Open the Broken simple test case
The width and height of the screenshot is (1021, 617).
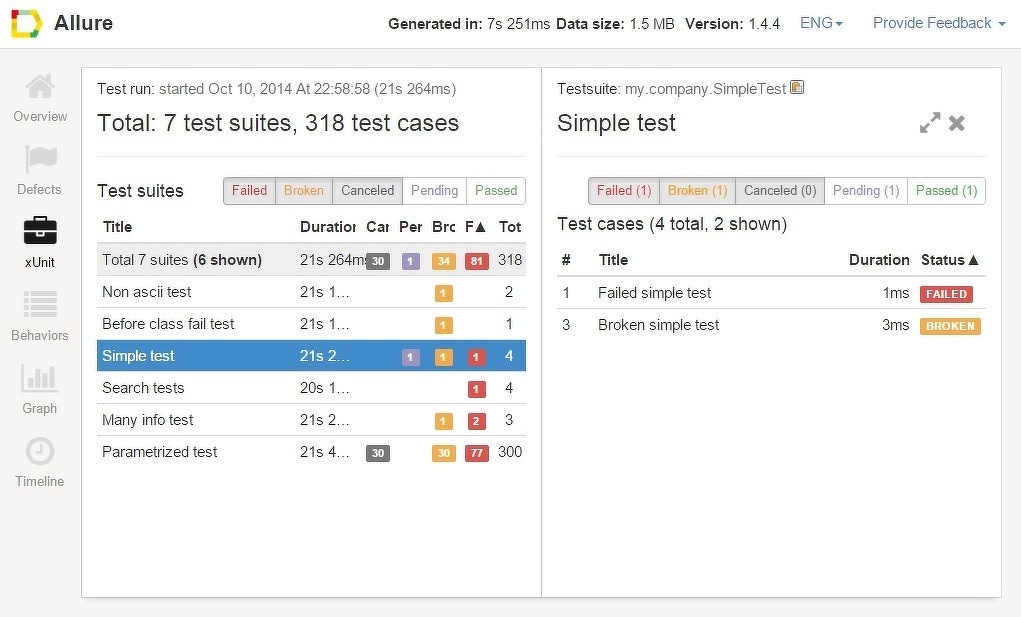(659, 325)
